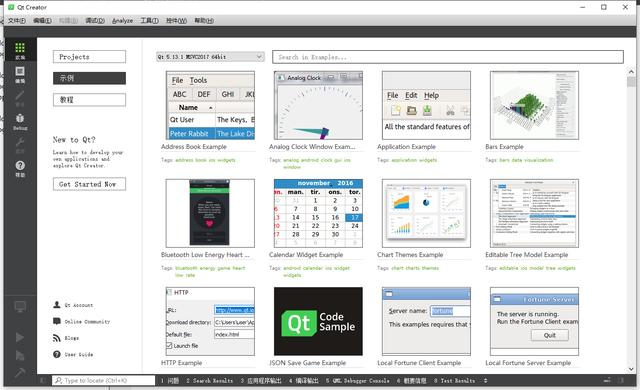Click the Local Fortune Client Example title

point(419,363)
